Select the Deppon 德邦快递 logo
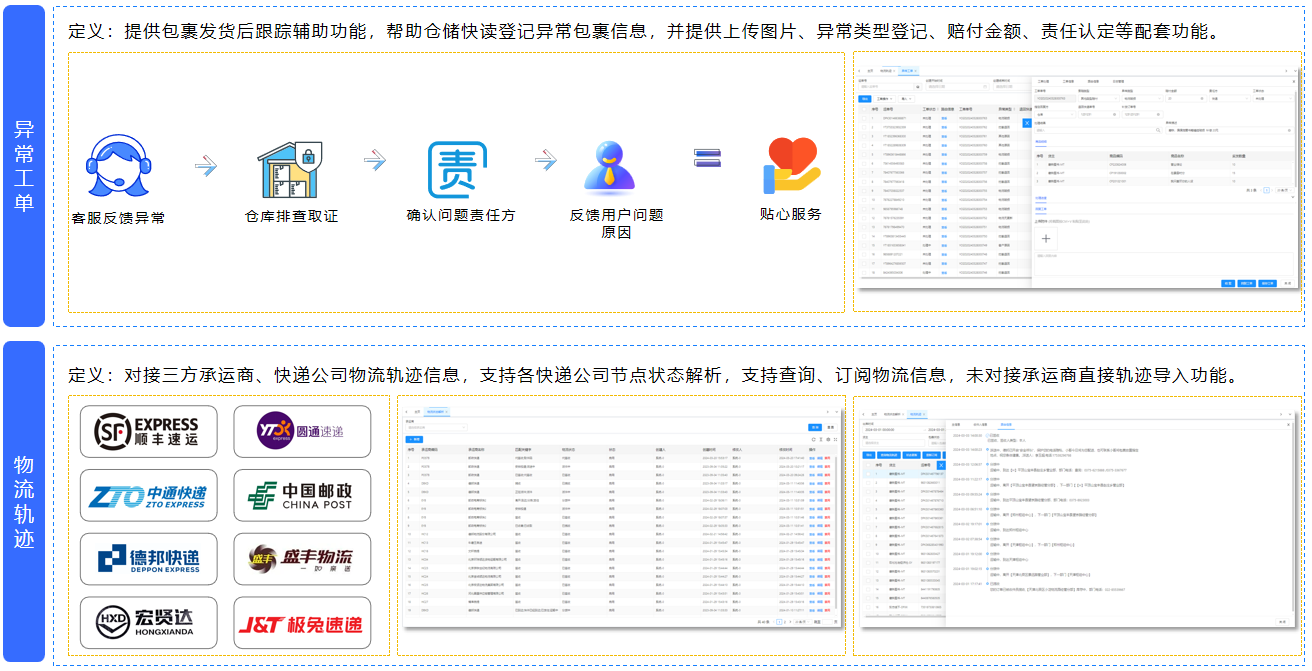 pos(148,560)
